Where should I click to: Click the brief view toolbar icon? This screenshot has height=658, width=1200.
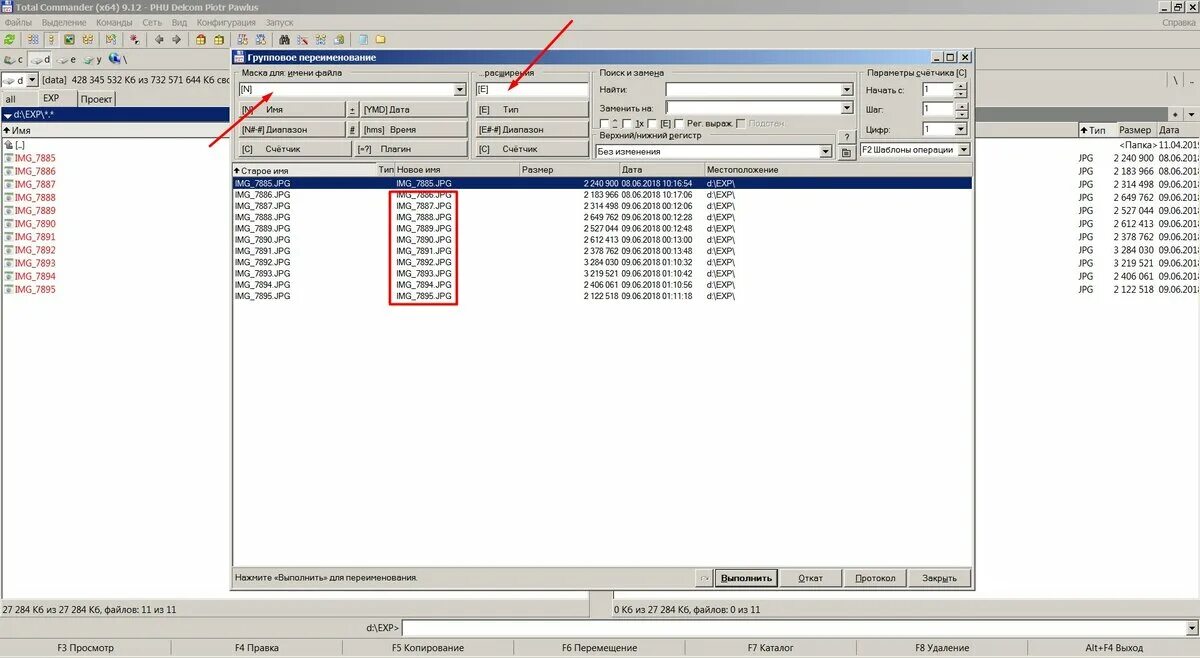tap(33, 40)
